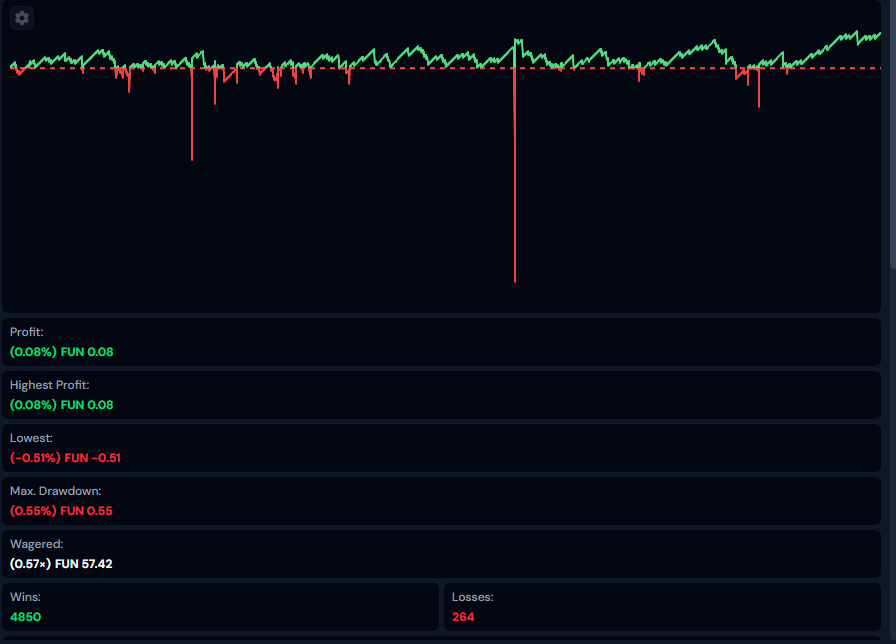The image size is (896, 644).
Task: Open the chart settings gear icon
Action: (22, 18)
